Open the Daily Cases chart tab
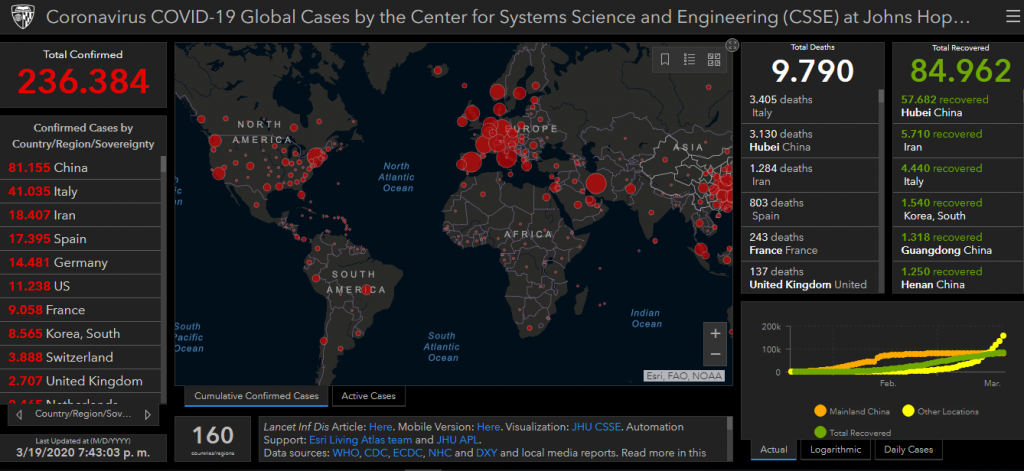Screen dimensions: 1024x471 [908, 450]
